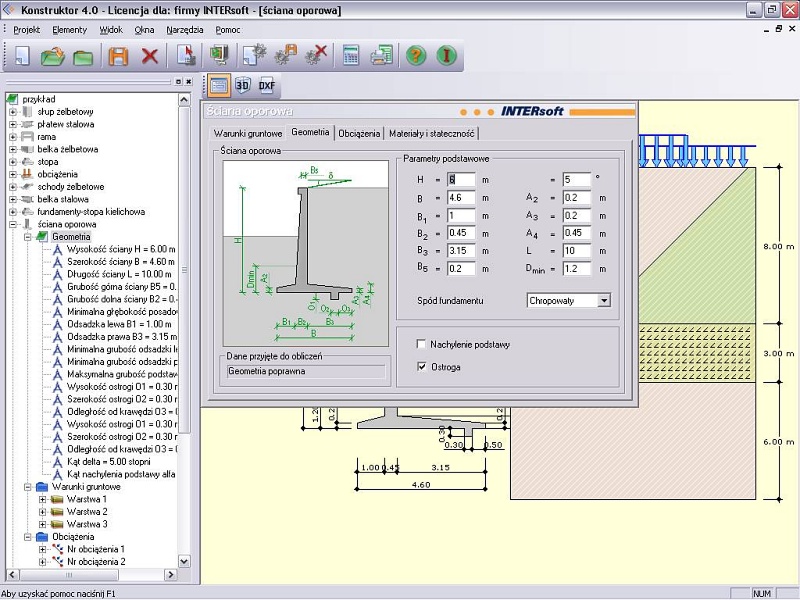
Task: Expand the Nr obciążenia 1 node
Action: tap(43, 549)
